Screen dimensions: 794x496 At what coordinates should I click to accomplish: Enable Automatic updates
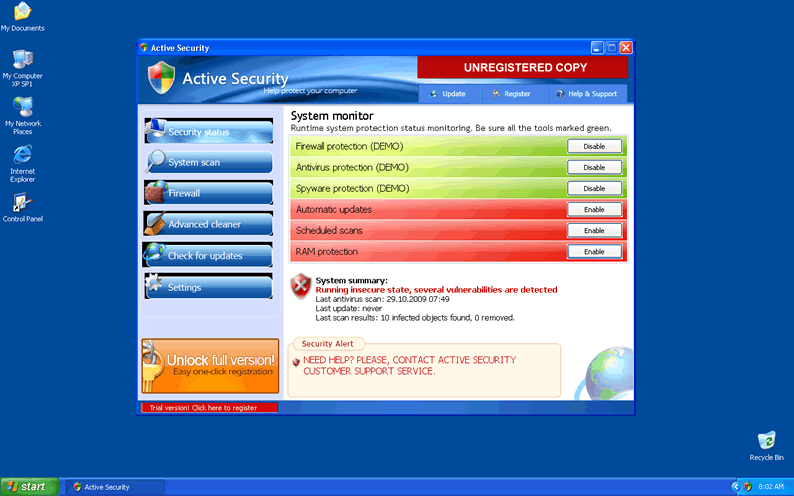[594, 209]
